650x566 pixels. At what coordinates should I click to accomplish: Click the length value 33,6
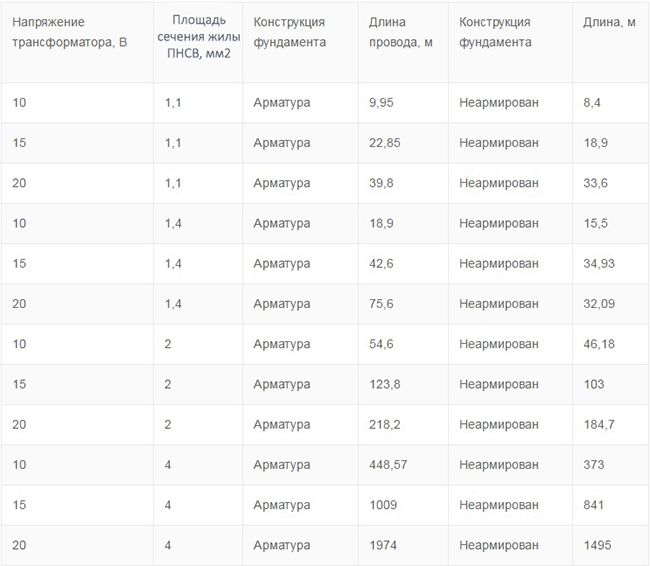[595, 183]
